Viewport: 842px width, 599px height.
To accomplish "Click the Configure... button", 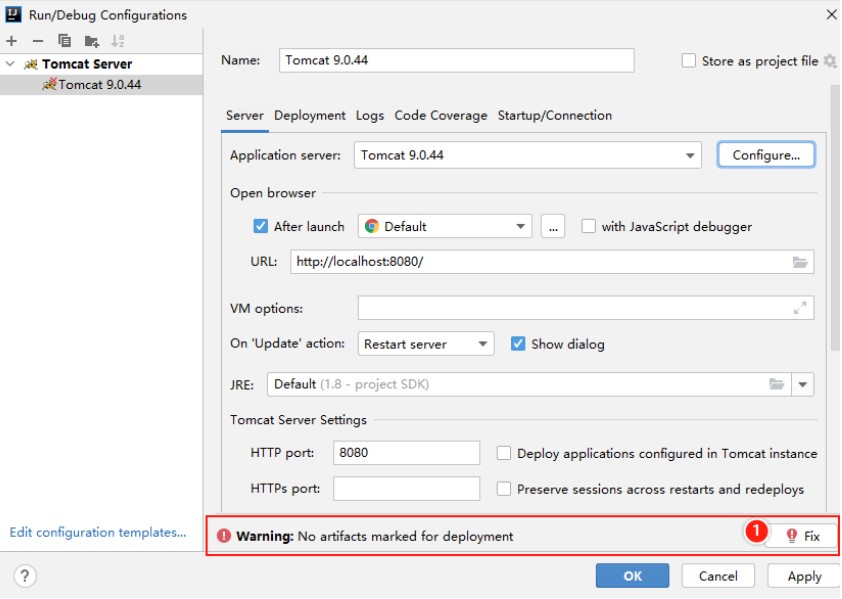I will point(766,155).
